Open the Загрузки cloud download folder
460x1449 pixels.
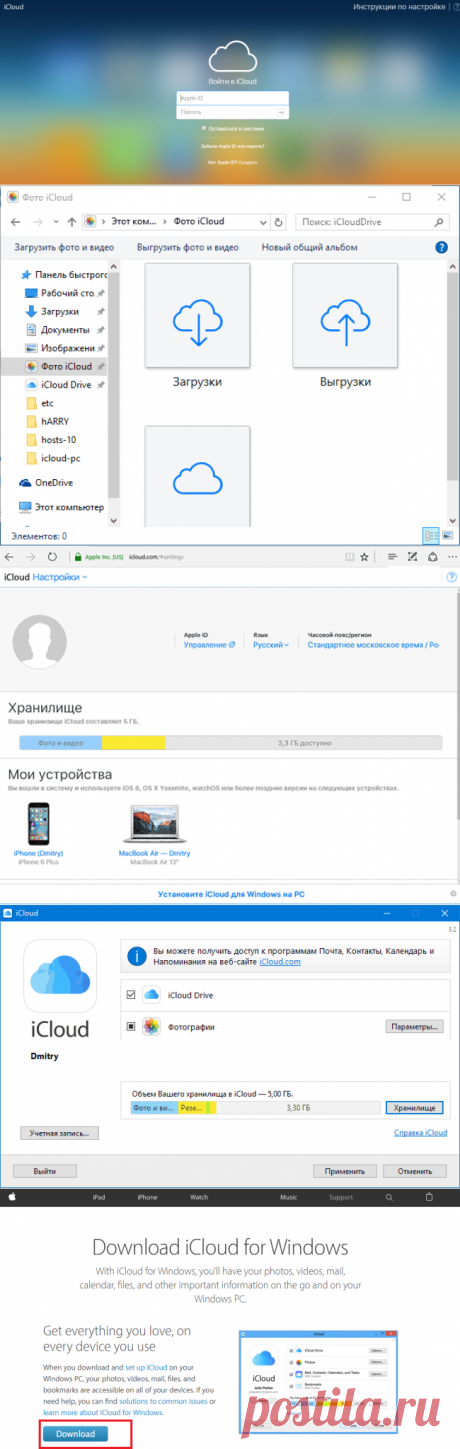click(197, 316)
